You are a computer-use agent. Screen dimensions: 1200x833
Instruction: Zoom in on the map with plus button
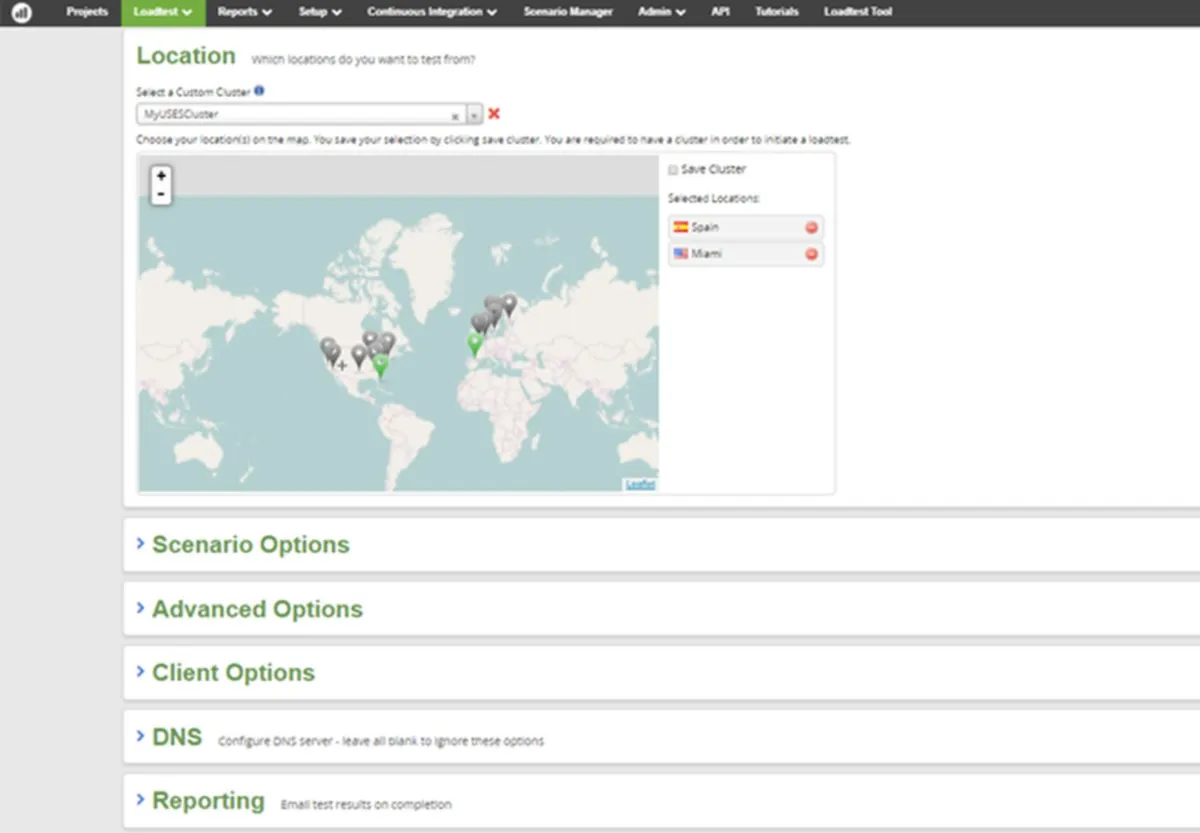(x=161, y=176)
